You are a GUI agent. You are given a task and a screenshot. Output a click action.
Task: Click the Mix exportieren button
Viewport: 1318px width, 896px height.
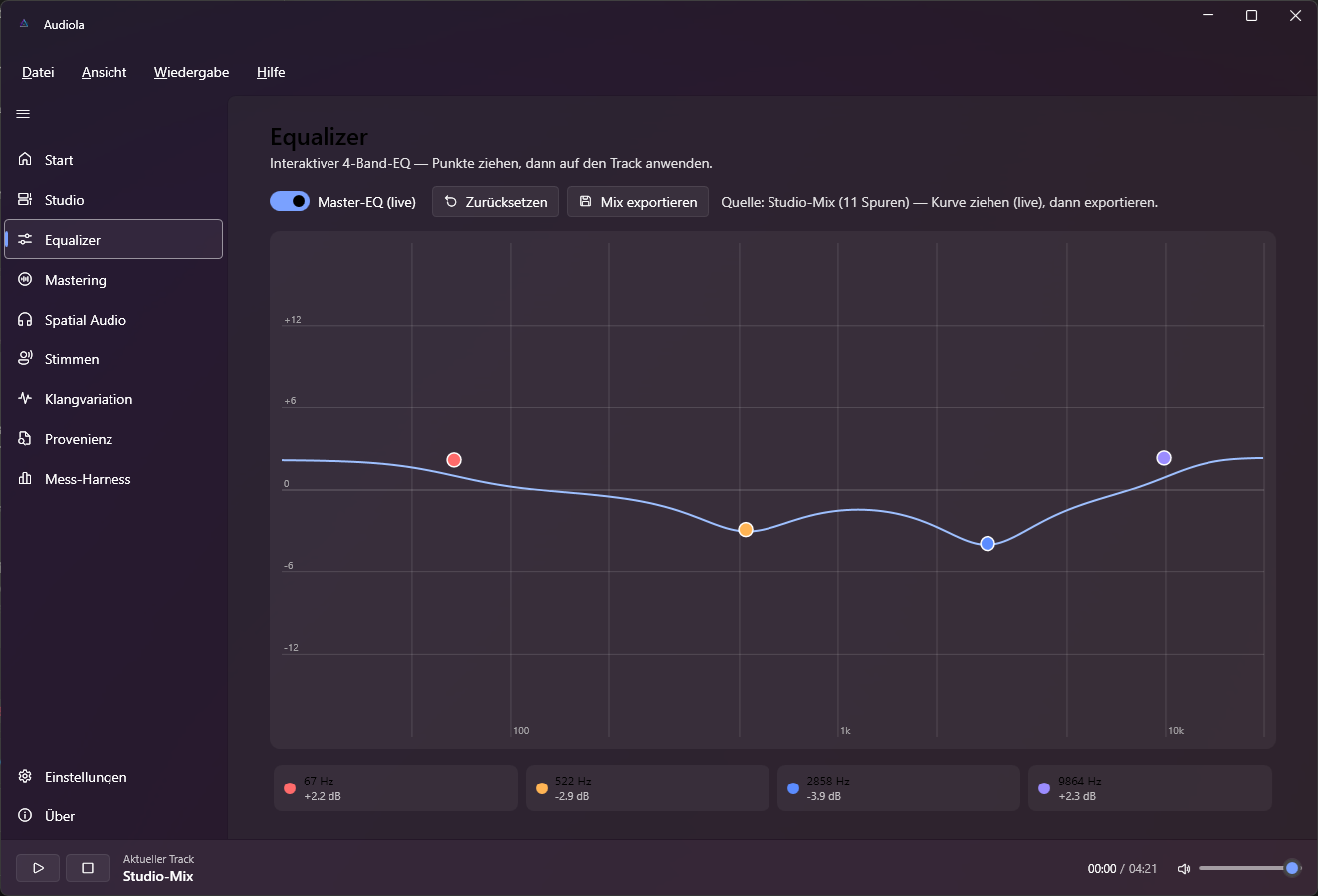[638, 202]
